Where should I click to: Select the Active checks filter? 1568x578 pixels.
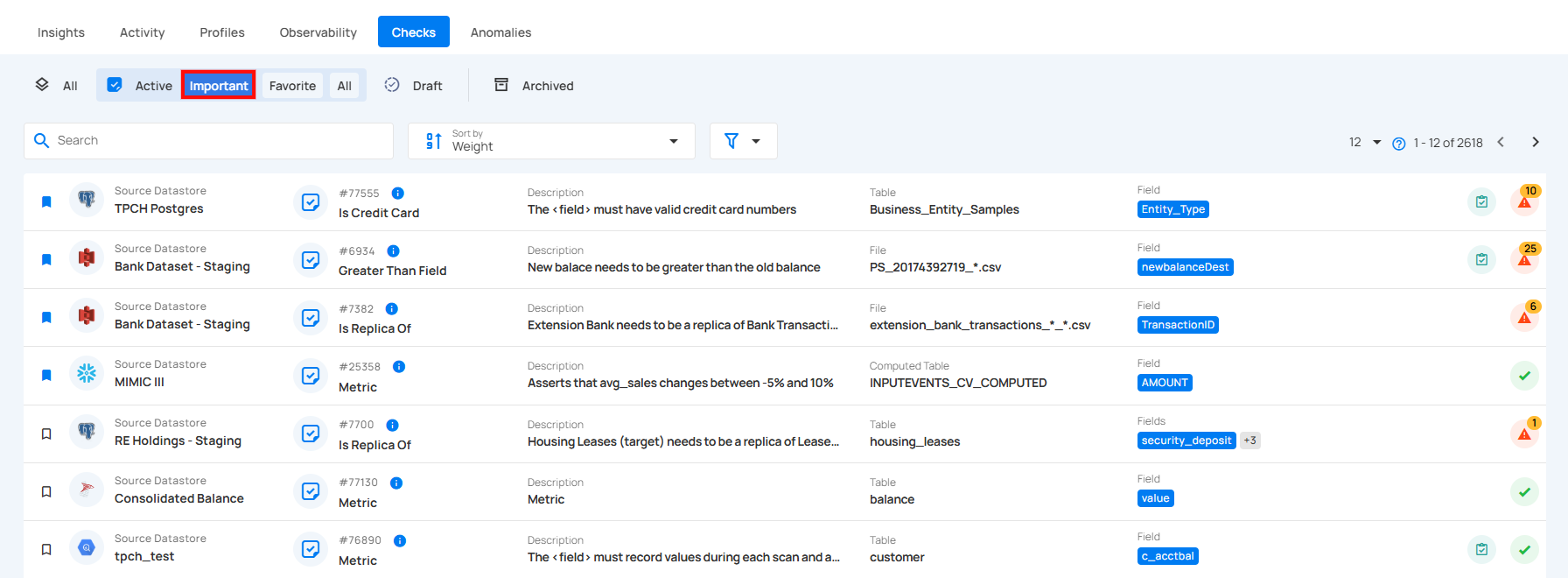tap(140, 85)
